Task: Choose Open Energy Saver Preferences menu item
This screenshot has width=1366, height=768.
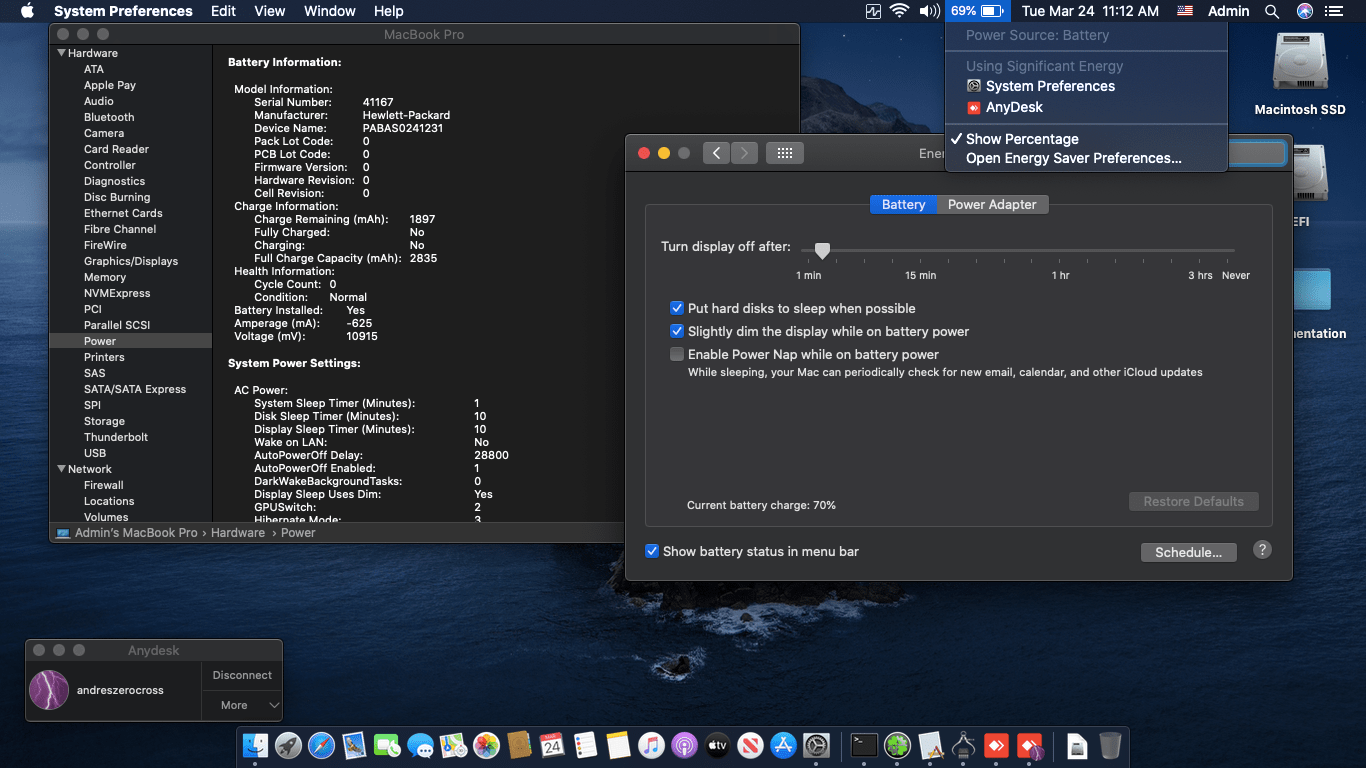Action: (1073, 158)
